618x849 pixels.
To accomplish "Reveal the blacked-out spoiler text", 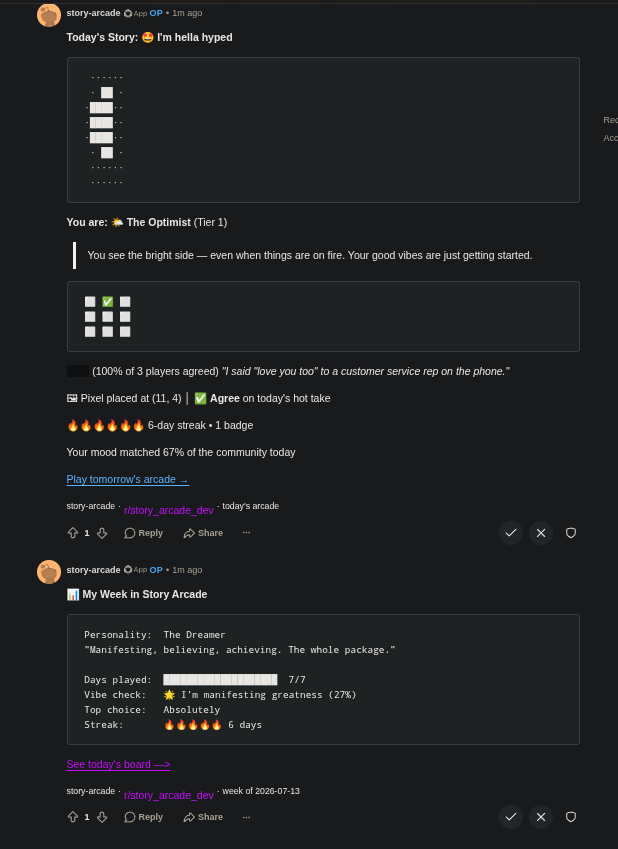I will point(77,371).
